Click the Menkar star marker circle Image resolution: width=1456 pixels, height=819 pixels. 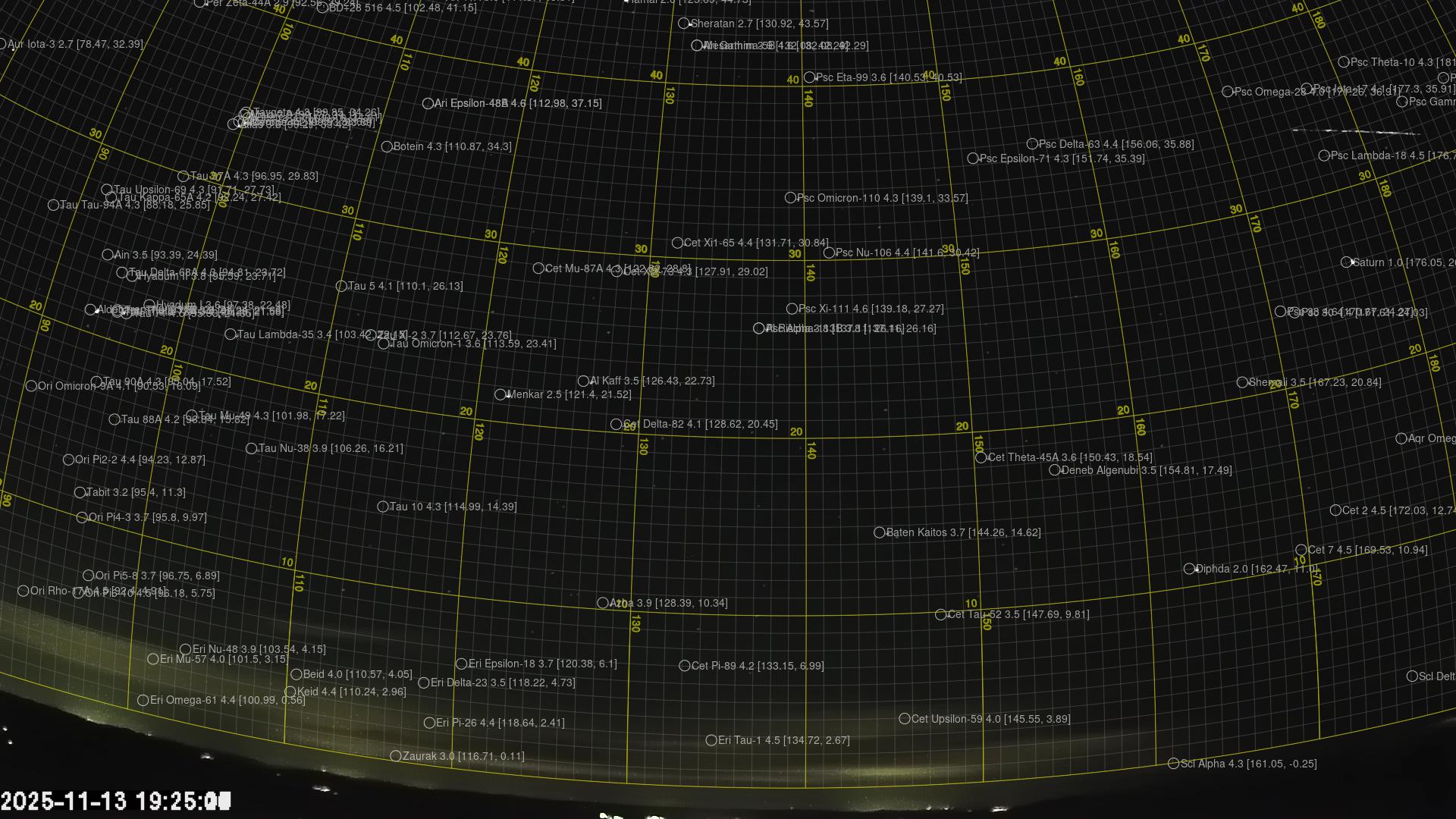[500, 395]
